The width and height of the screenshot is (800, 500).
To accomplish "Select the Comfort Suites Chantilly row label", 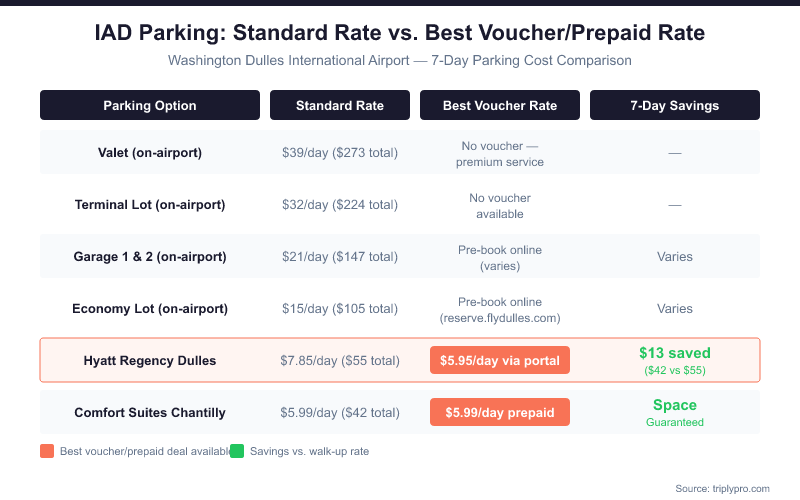I will click(150, 412).
